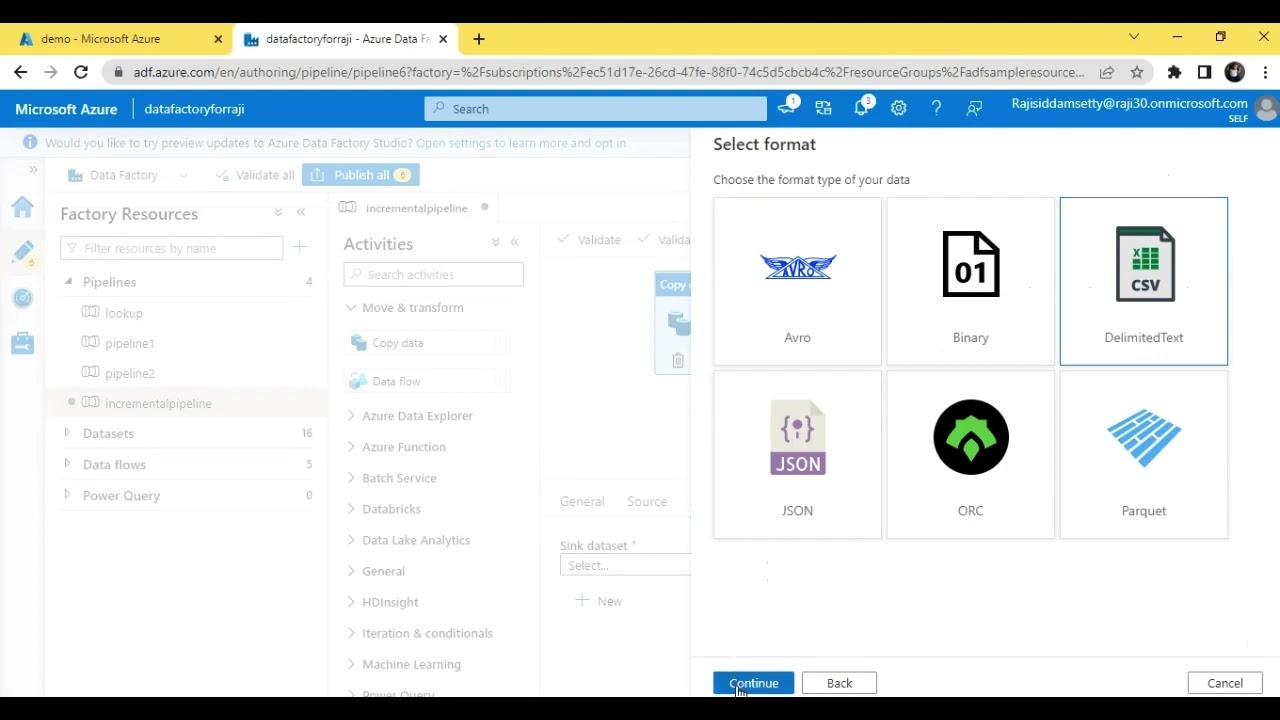
Task: Expand the Datasets tree node
Action: 67,433
